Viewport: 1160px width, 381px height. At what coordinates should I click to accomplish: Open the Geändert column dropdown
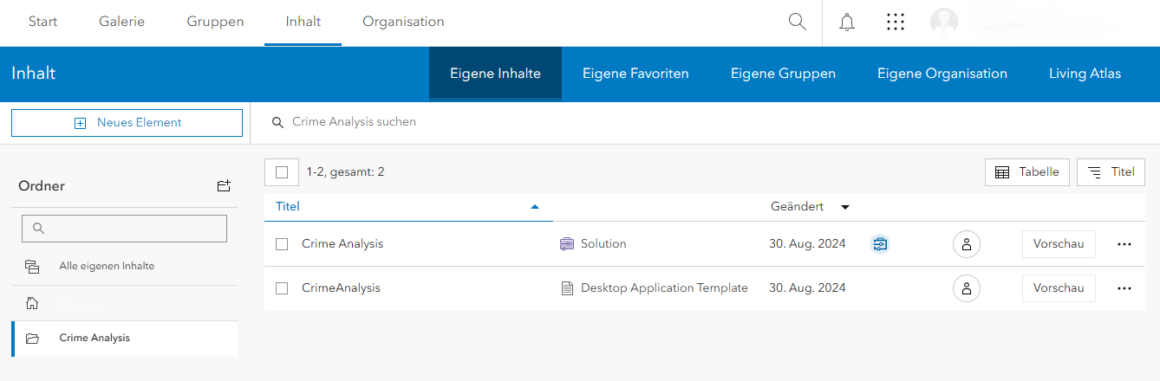click(845, 207)
